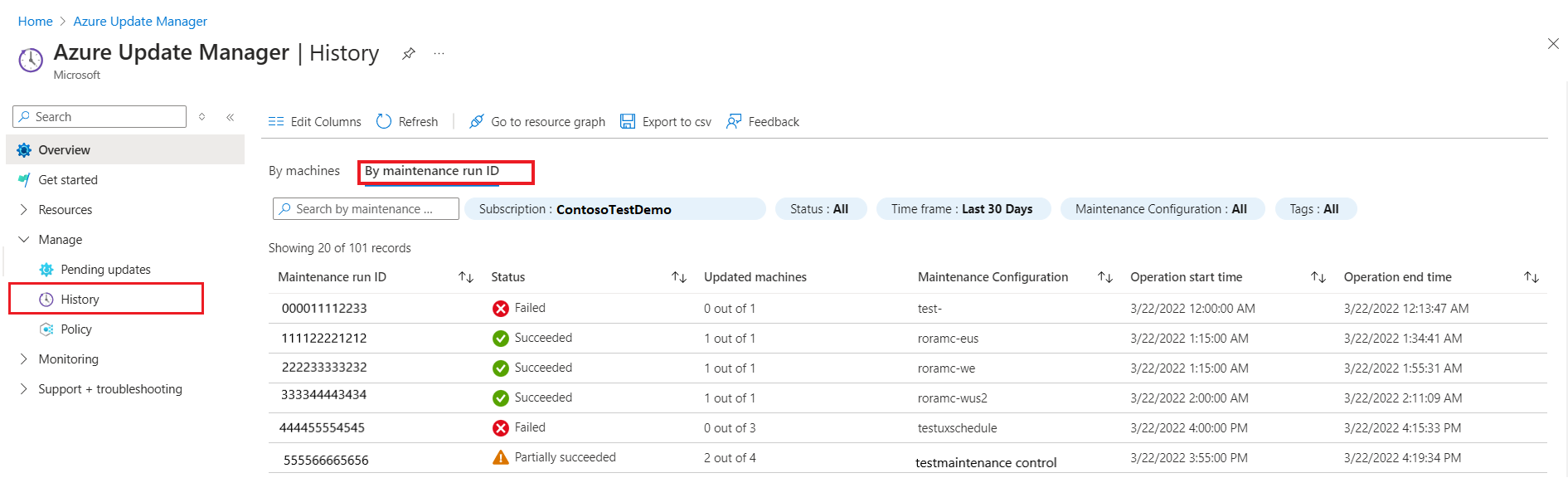Screen dimensions: 1568x478
Task: Click the Feedback icon
Action: (x=734, y=122)
